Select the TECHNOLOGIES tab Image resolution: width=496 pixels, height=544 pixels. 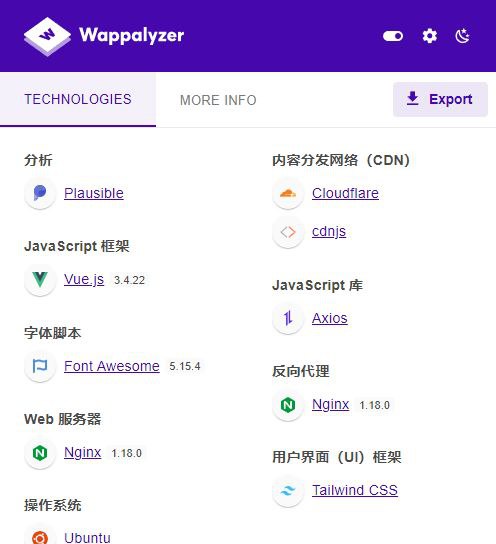(x=78, y=100)
